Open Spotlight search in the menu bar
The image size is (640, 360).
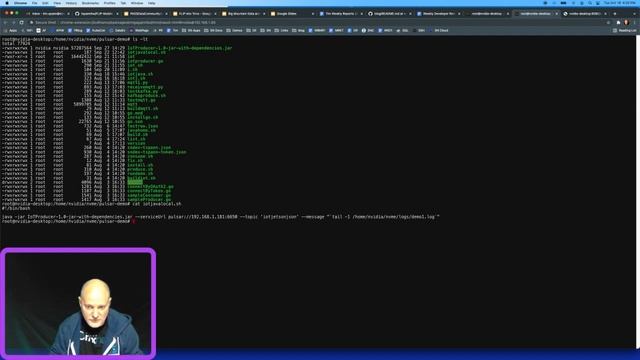(589, 3)
